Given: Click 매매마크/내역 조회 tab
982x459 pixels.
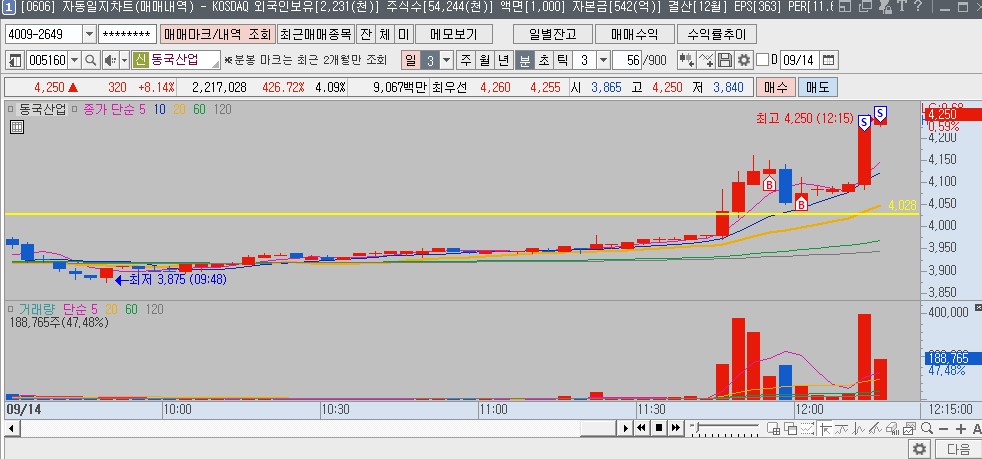Looking at the screenshot, I should pyautogui.click(x=218, y=34).
